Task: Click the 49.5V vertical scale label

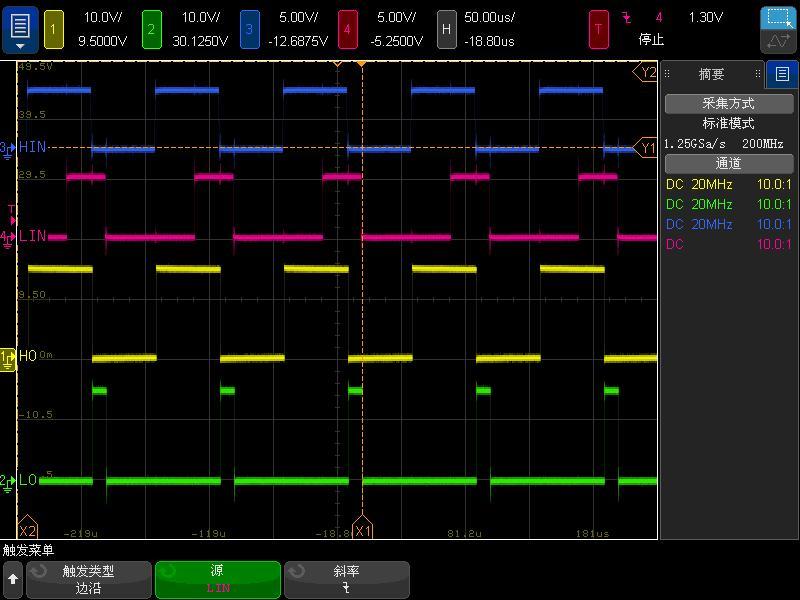Action: [35, 66]
